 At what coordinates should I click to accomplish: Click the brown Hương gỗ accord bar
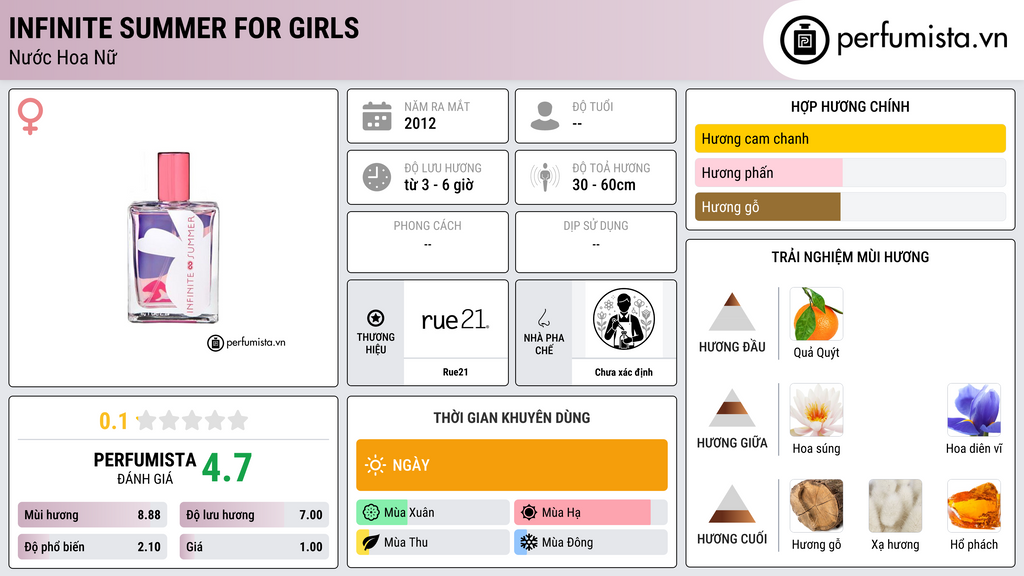(850, 206)
